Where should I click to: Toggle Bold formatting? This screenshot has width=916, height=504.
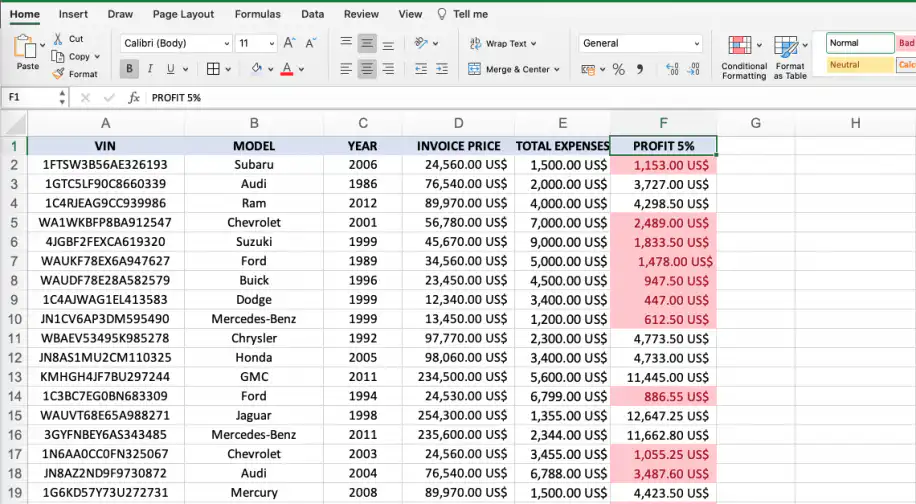coord(129,69)
